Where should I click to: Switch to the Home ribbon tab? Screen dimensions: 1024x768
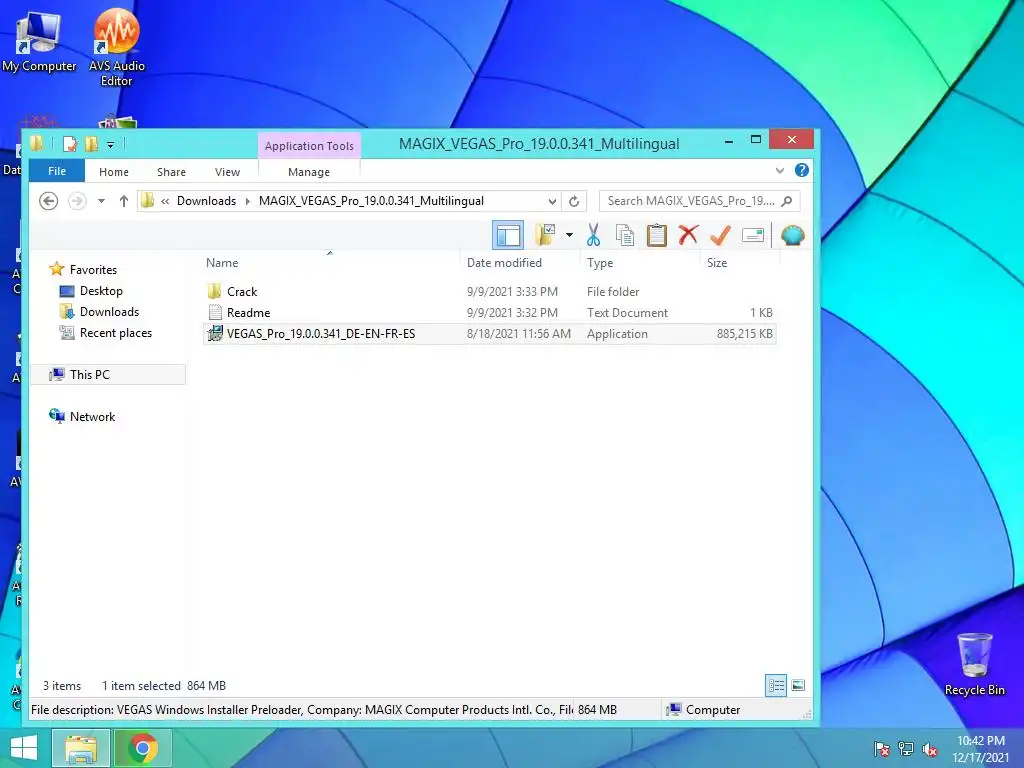(114, 172)
